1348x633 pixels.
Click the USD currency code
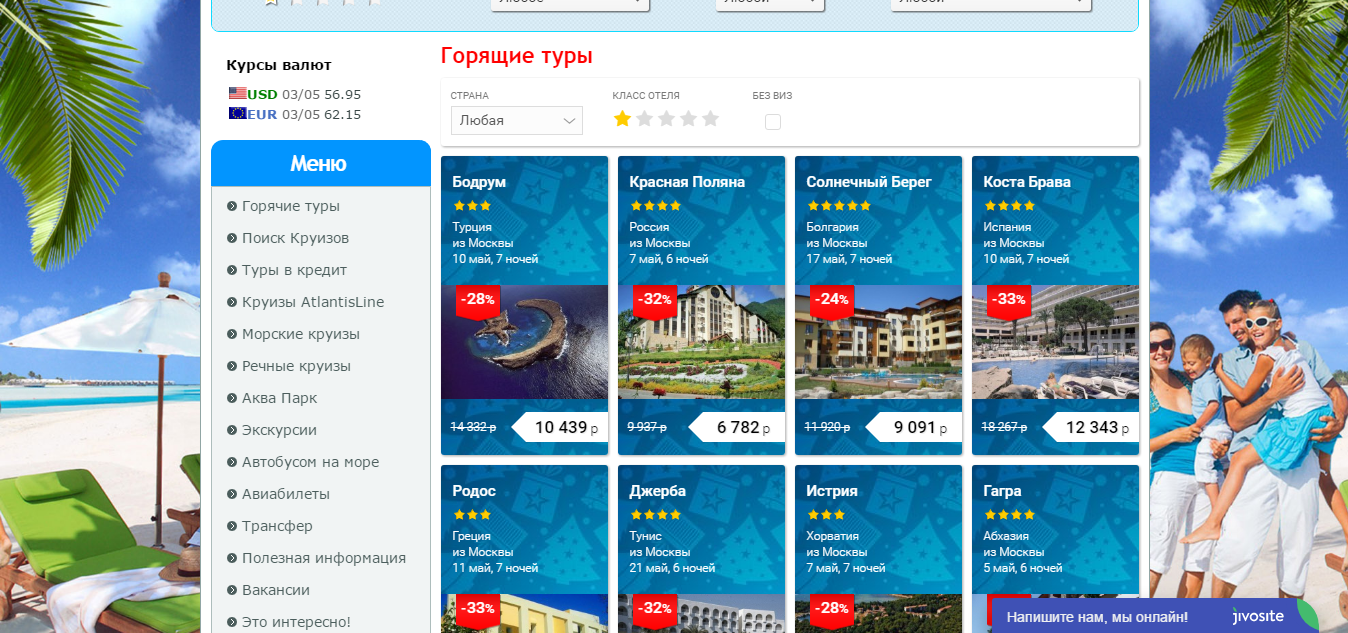(263, 95)
